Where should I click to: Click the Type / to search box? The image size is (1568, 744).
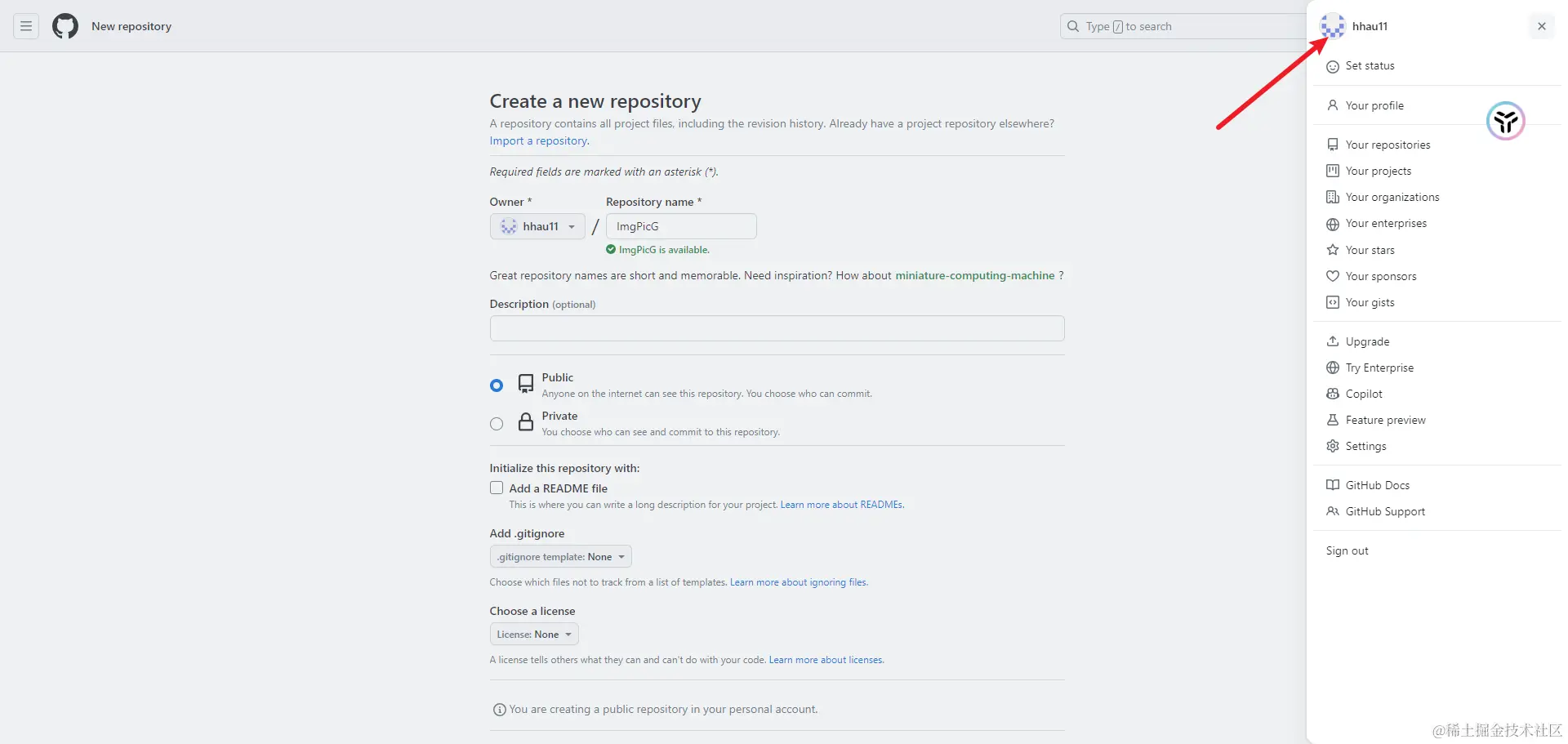[x=1183, y=26]
